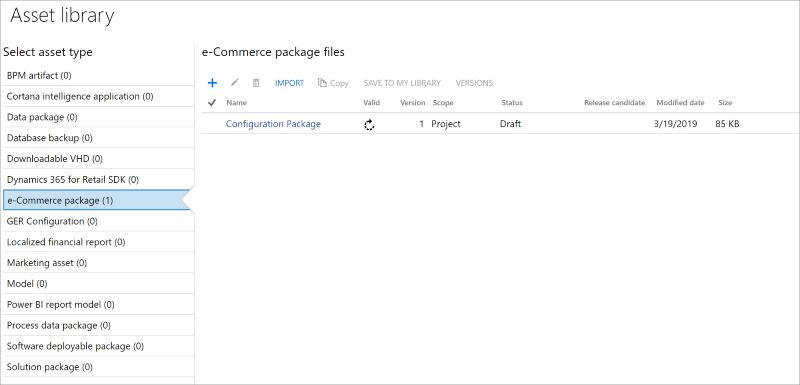Select Database backup asset type
The image size is (800, 385).
click(x=97, y=138)
